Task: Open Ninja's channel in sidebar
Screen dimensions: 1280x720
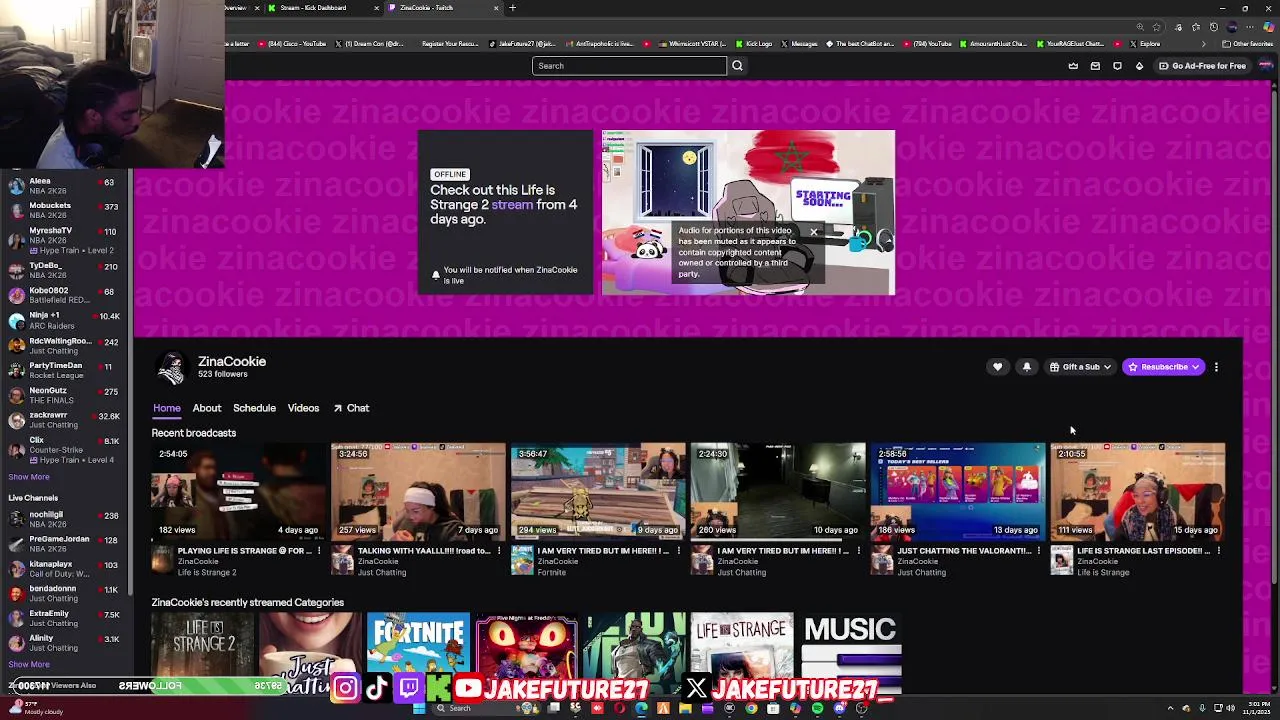Action: [66, 320]
